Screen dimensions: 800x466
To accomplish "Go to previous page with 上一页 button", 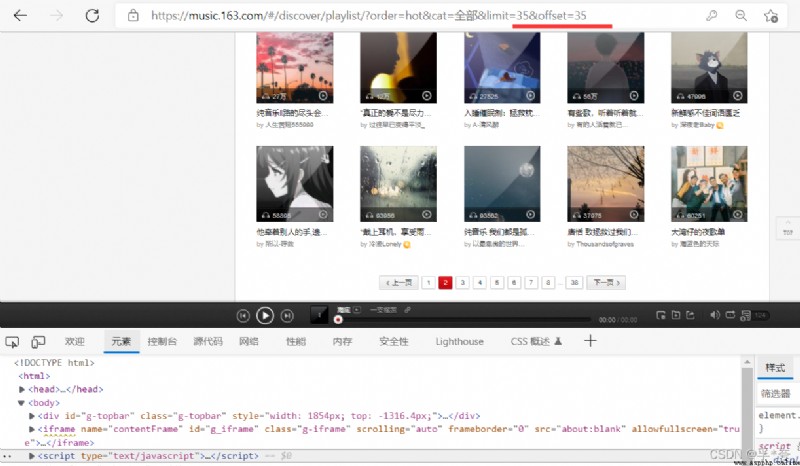I will pos(399,282).
